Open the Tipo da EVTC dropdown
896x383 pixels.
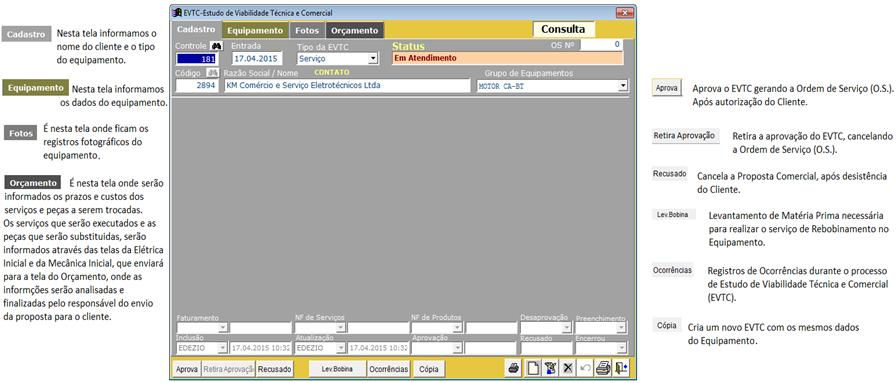click(x=373, y=58)
